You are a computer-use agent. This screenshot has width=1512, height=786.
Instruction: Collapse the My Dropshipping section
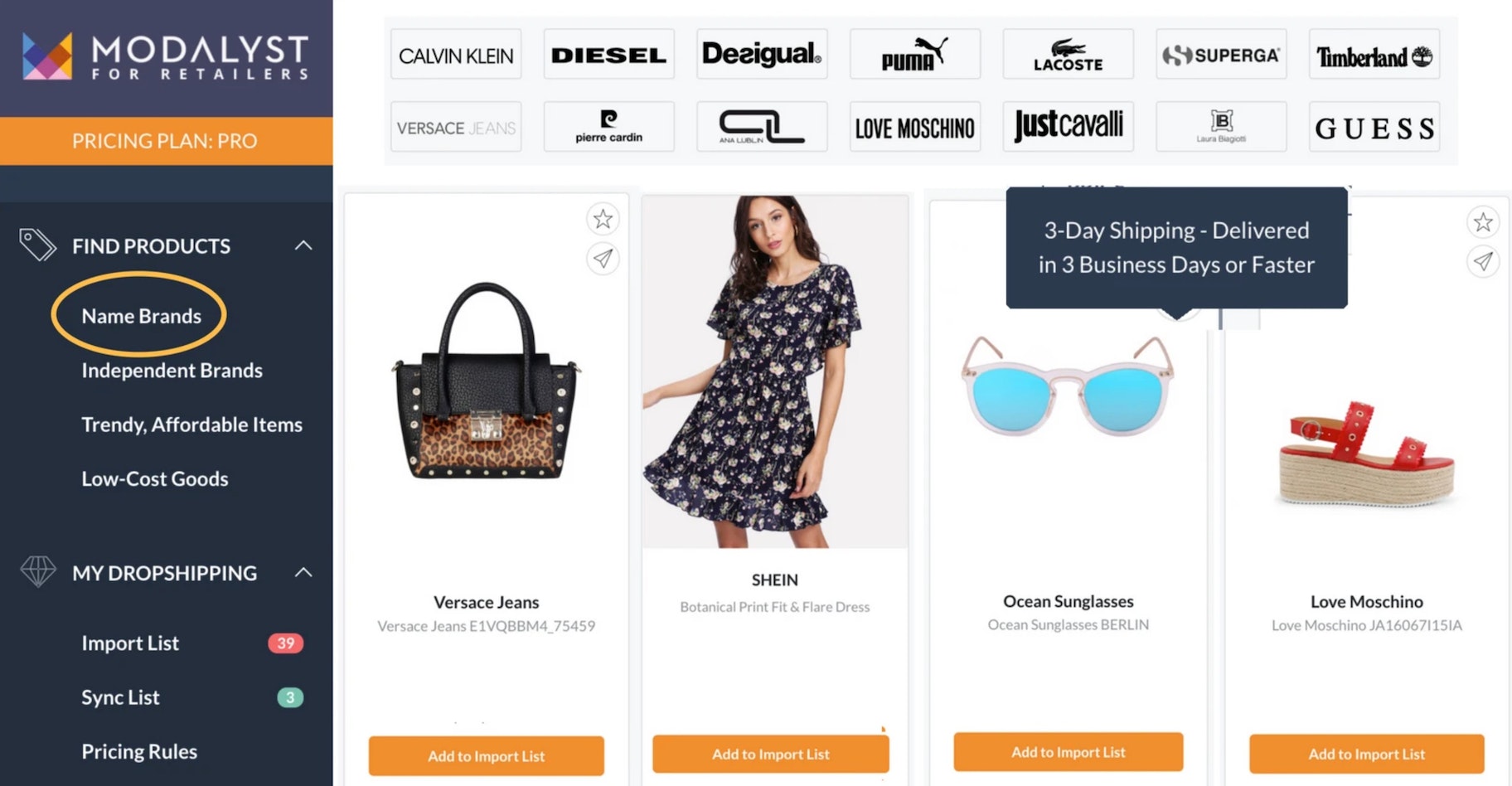point(303,572)
